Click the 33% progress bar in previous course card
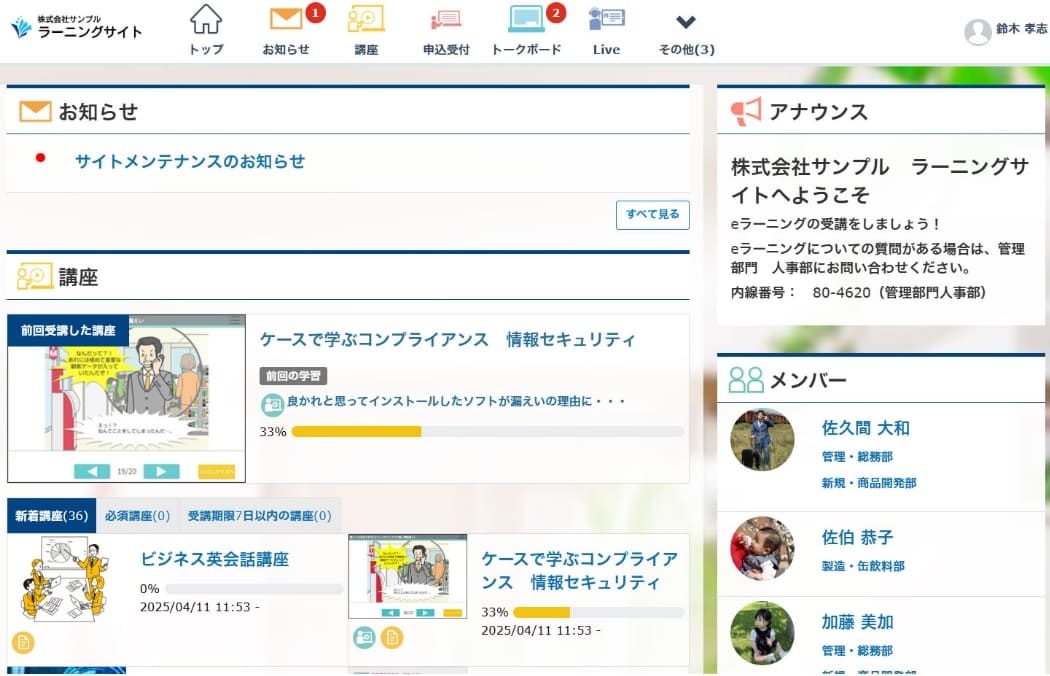 (488, 431)
